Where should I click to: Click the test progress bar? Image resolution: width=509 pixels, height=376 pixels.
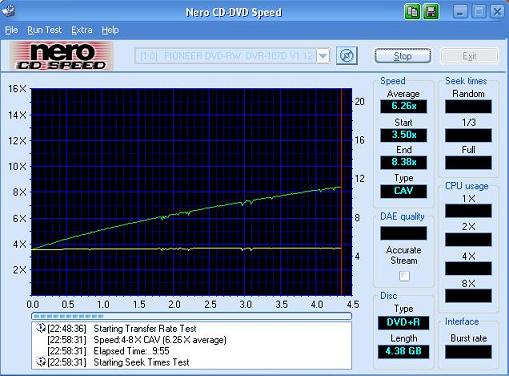[x=191, y=316]
